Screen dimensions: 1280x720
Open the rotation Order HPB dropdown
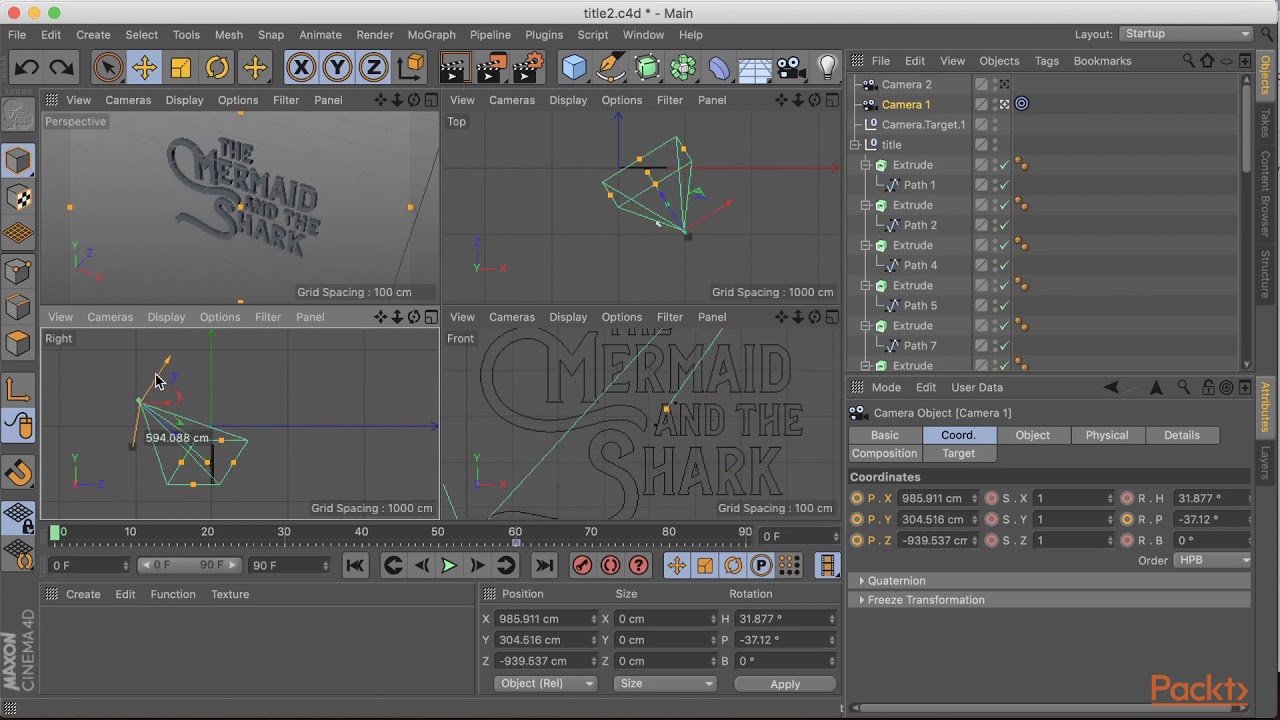[1214, 560]
